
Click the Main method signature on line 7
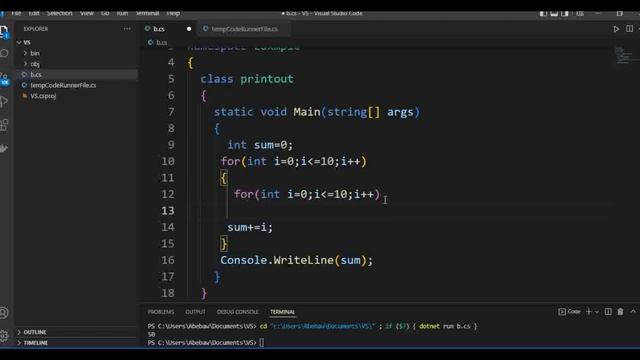click(317, 112)
